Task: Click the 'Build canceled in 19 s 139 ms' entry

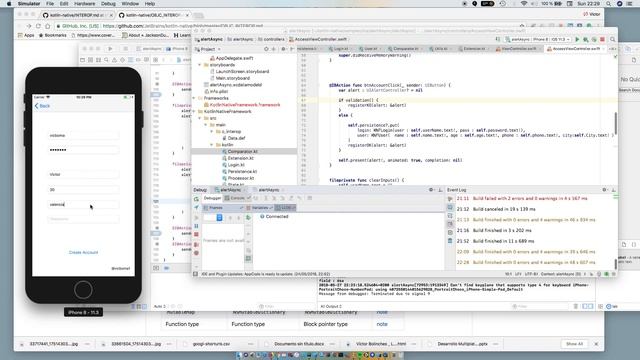Action: pos(504,209)
